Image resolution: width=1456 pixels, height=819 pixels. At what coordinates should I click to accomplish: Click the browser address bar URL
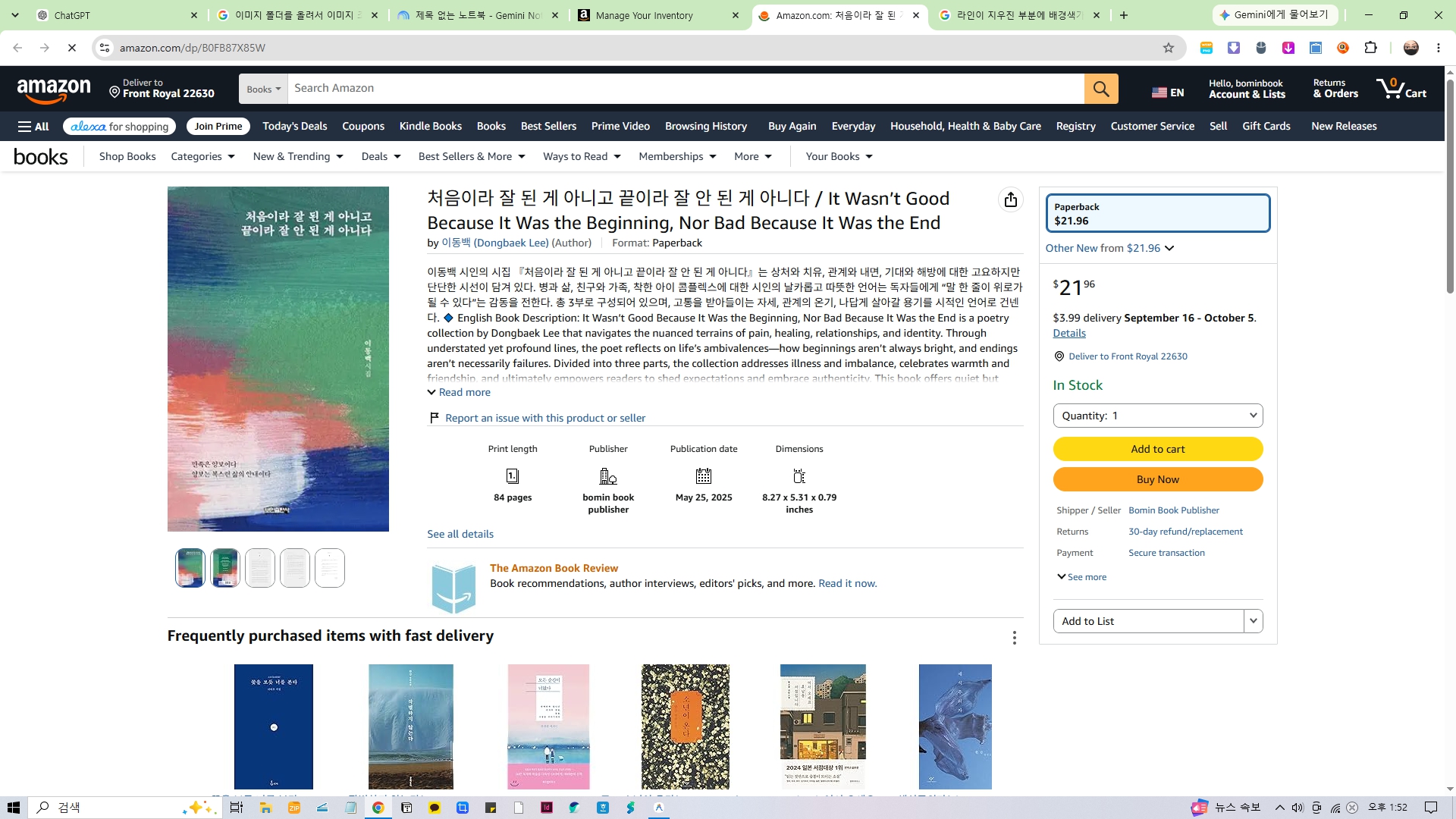(x=193, y=48)
